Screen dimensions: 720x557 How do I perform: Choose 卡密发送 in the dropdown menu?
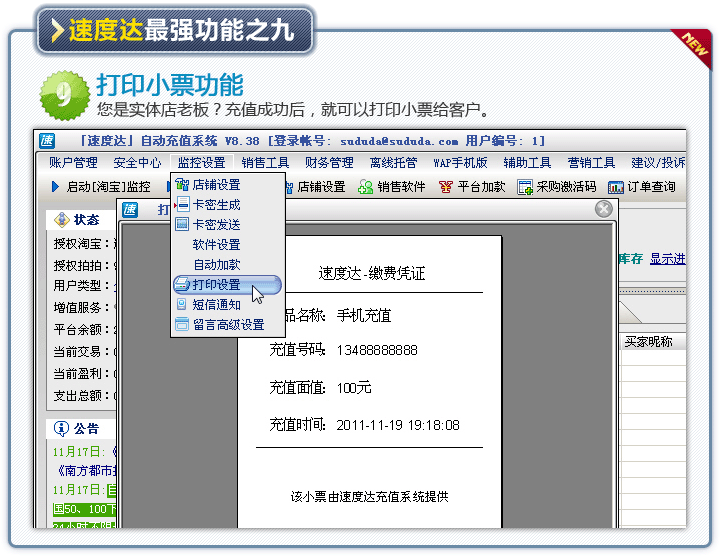216,225
